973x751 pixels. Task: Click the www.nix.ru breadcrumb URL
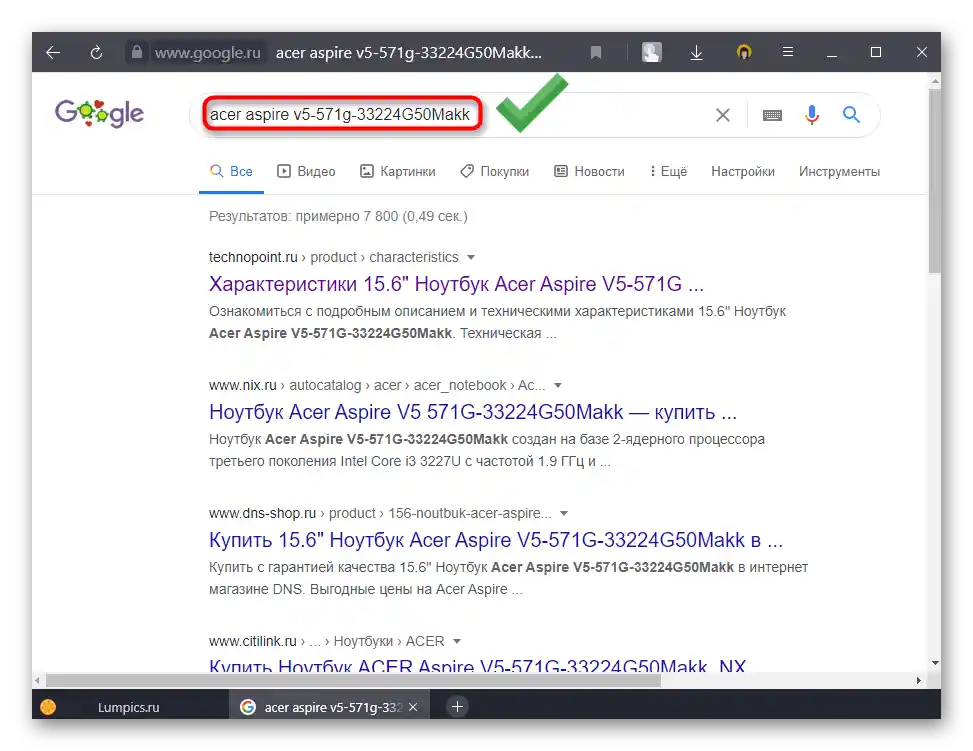(243, 385)
